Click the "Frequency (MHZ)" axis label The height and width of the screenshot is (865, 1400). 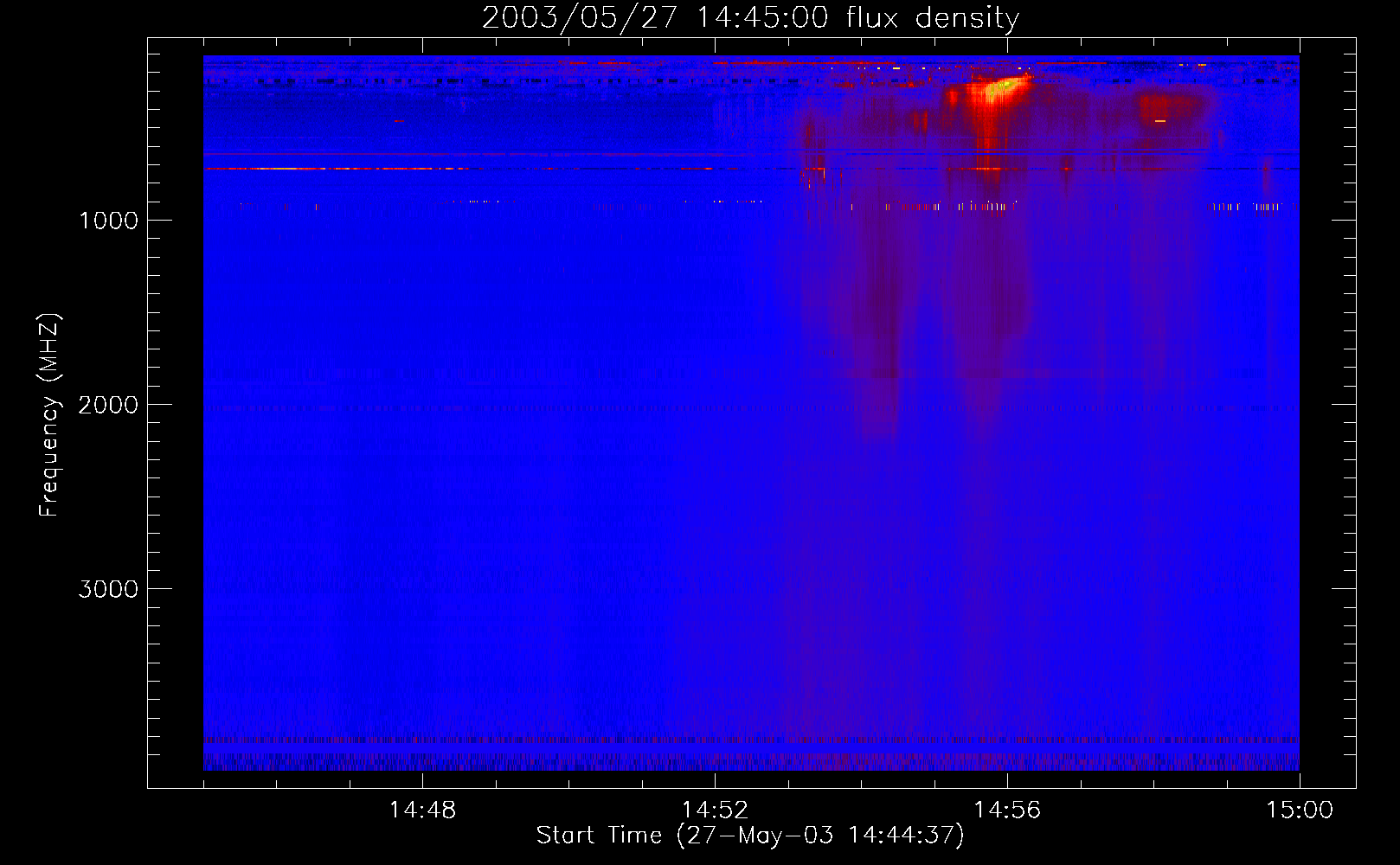click(49, 416)
